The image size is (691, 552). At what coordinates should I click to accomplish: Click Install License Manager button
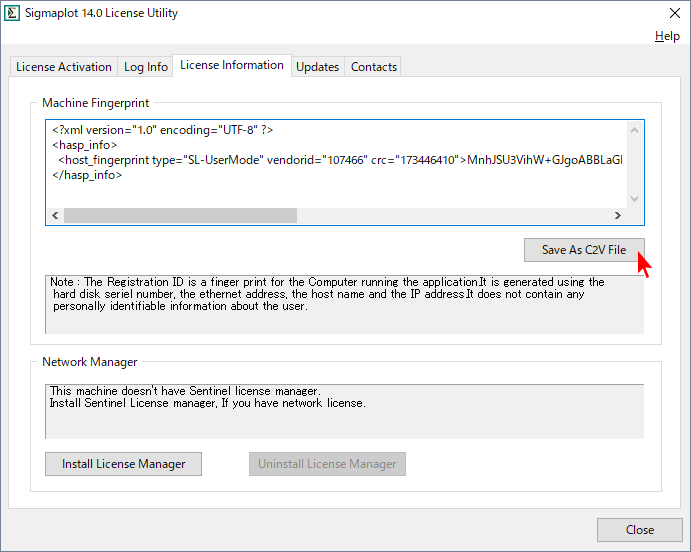(123, 464)
